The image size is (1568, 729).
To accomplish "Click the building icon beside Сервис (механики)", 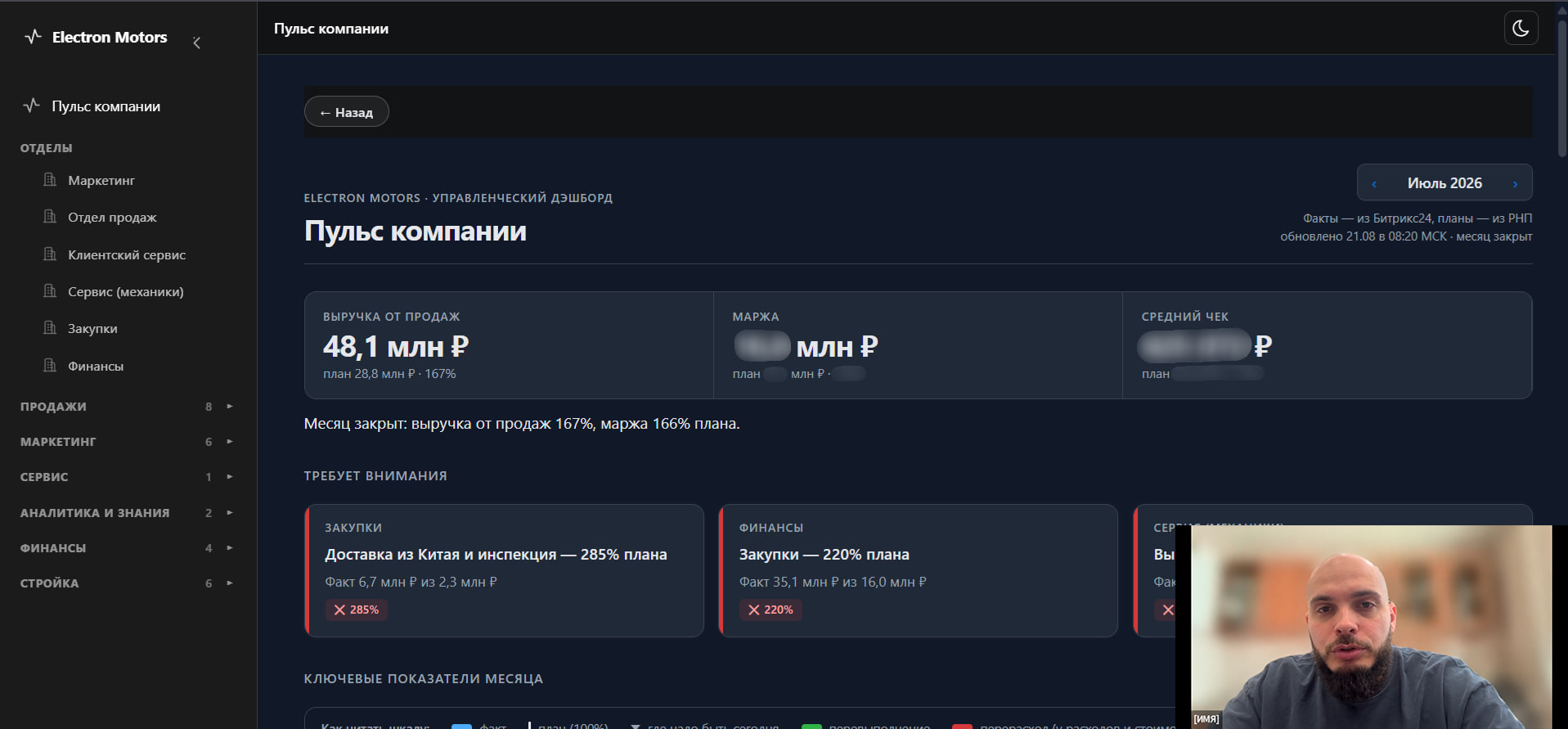I will [50, 290].
